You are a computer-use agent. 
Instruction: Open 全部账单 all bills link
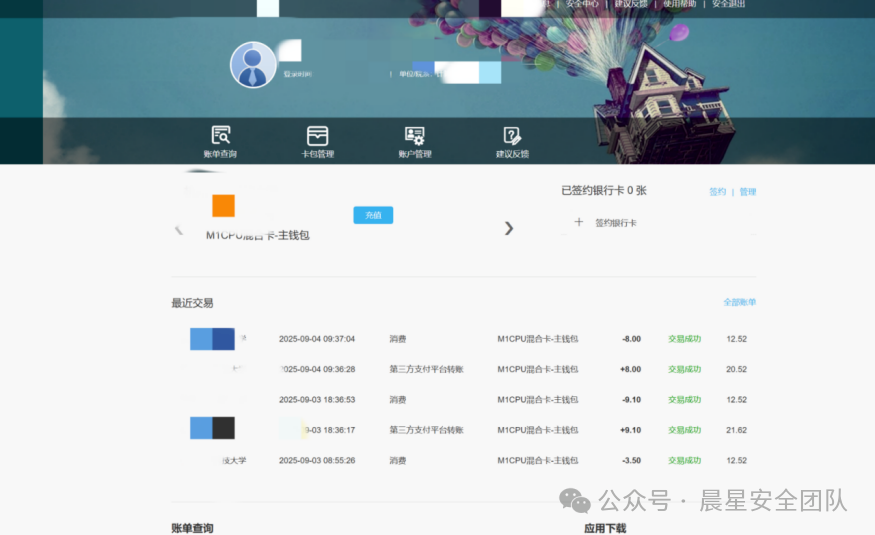click(739, 302)
